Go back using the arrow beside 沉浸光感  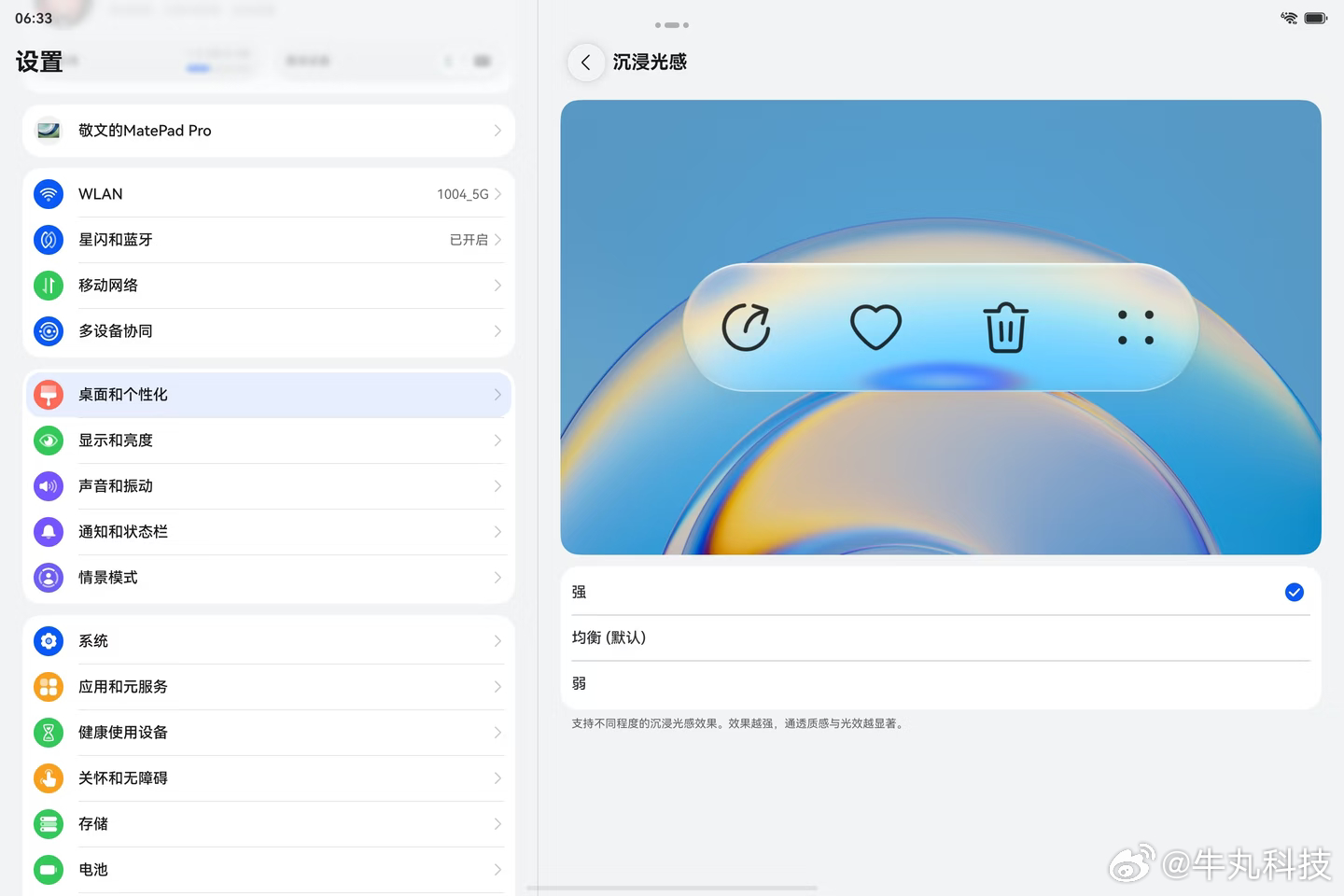[x=586, y=63]
